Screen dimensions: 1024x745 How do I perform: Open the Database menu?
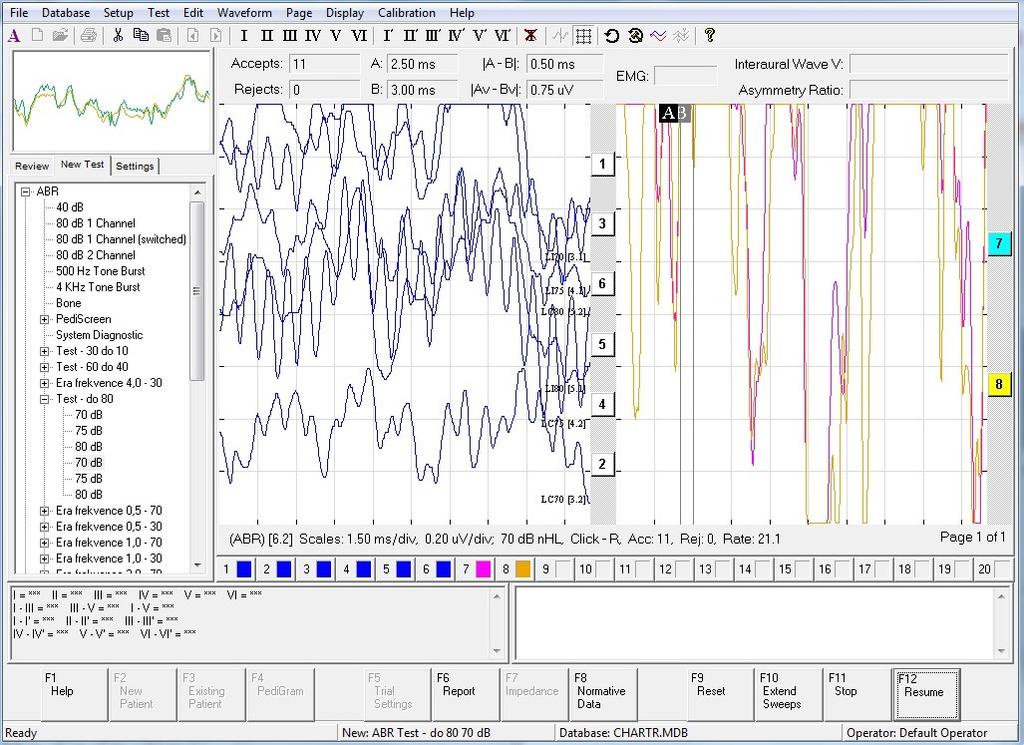(x=65, y=12)
